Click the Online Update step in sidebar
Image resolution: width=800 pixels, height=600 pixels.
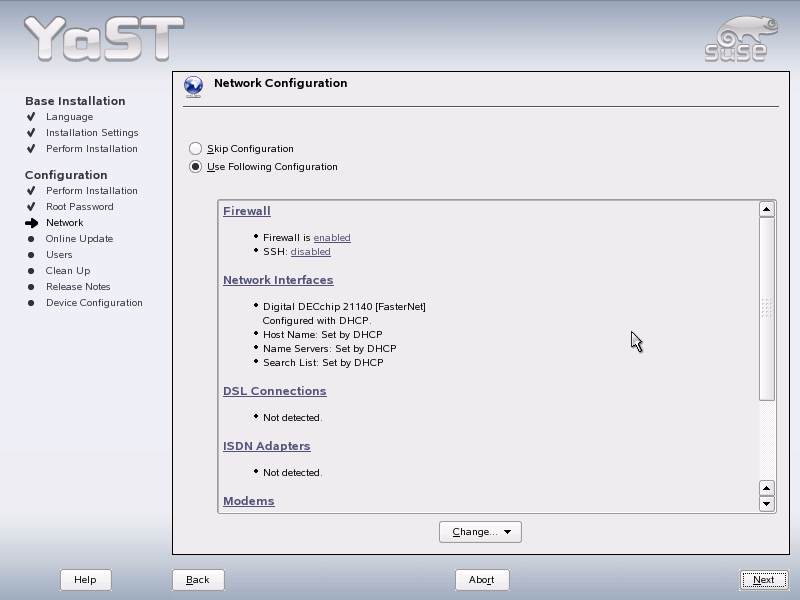pos(80,239)
